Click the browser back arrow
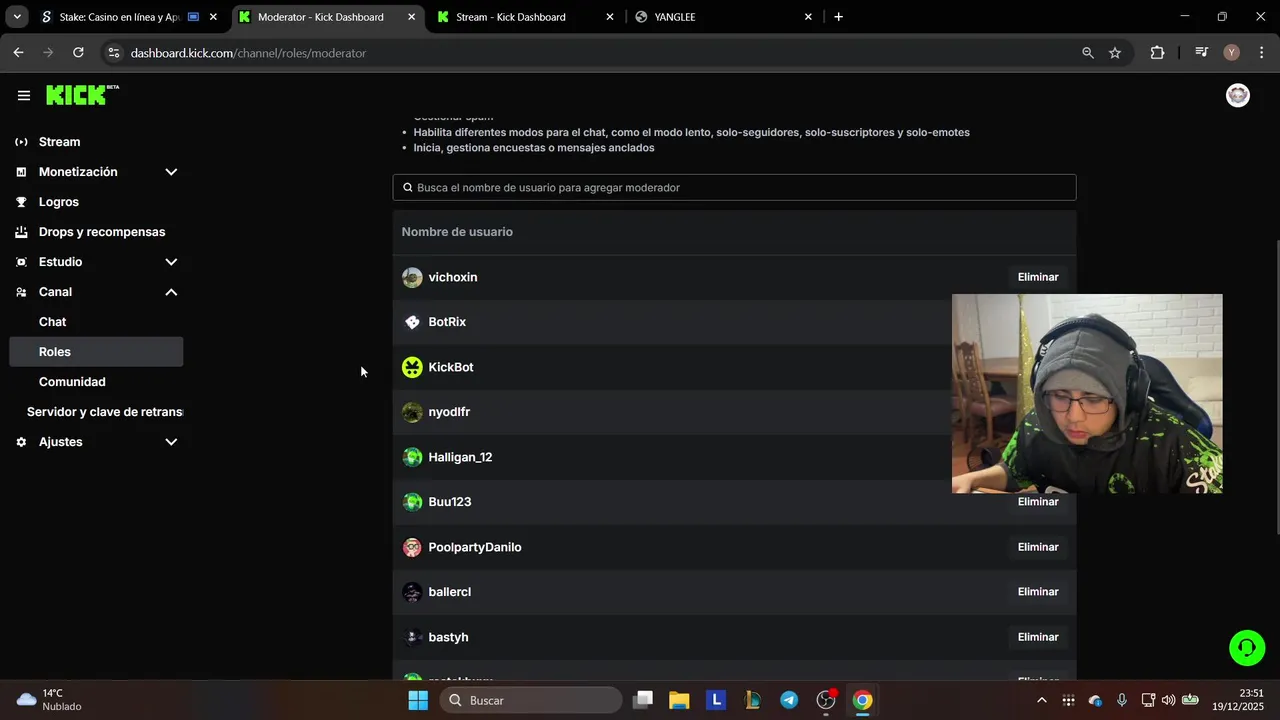This screenshot has height=720, width=1280. [x=18, y=53]
